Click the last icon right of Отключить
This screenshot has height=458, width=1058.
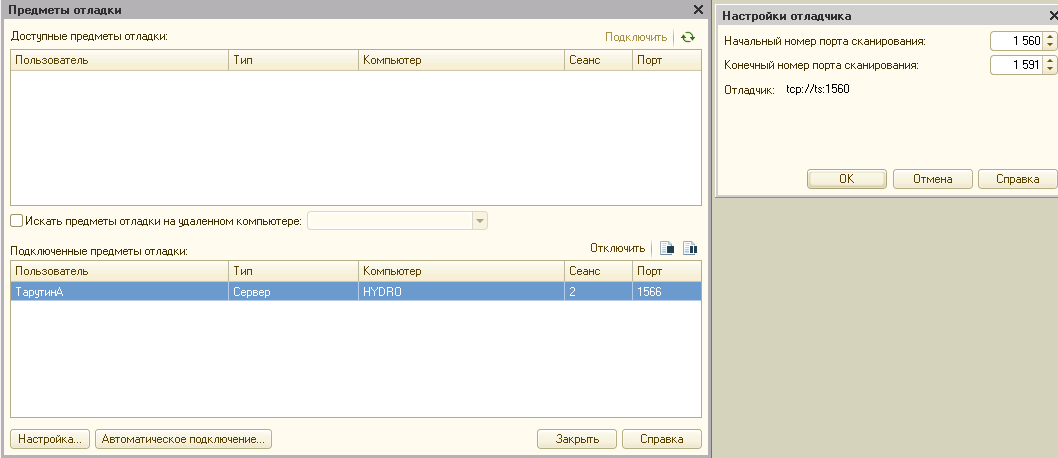pos(689,249)
